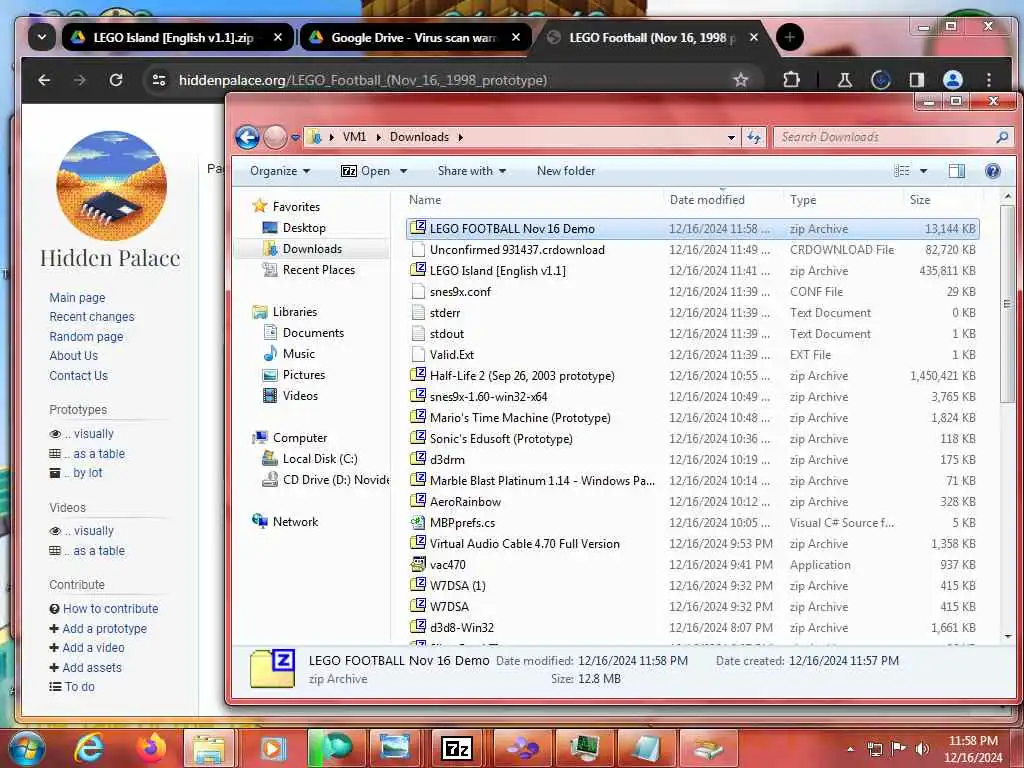
Task: Open the Organize dropdown menu
Action: tap(280, 171)
